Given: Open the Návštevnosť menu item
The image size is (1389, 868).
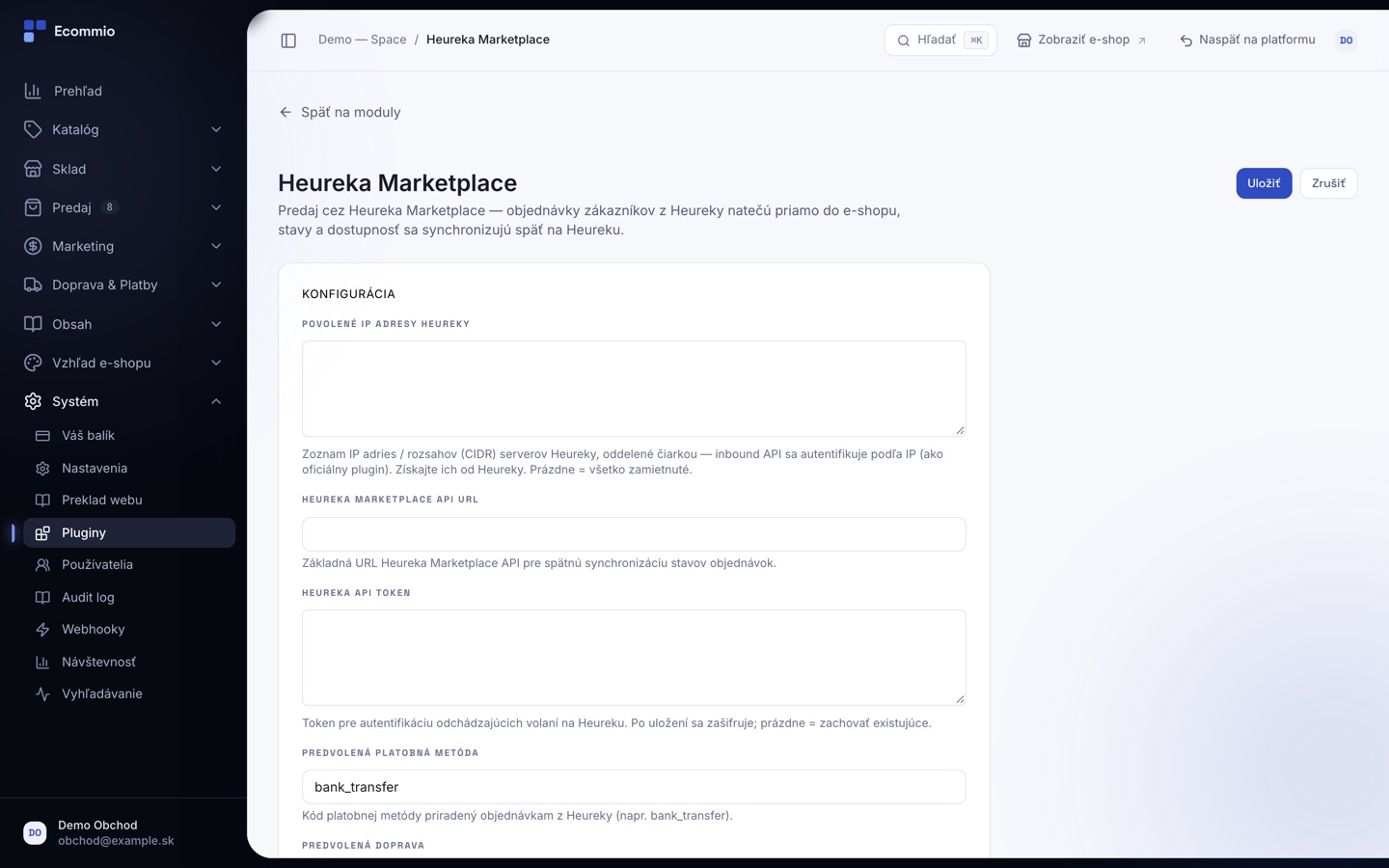Looking at the screenshot, I should pyautogui.click(x=129, y=662).
